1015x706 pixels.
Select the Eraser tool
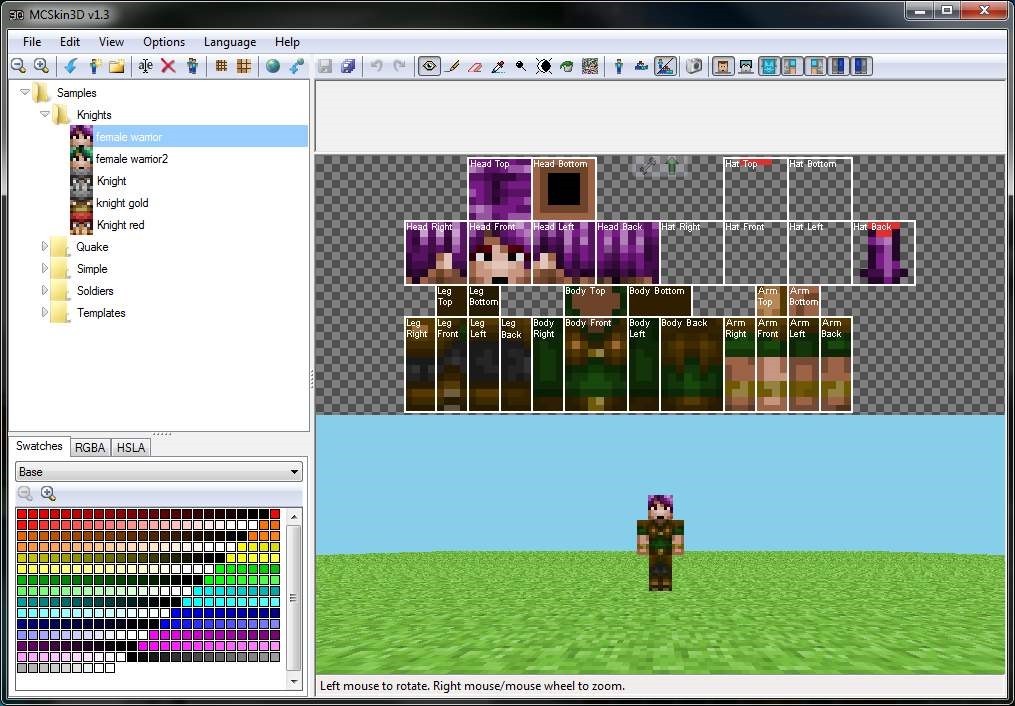pyautogui.click(x=474, y=66)
